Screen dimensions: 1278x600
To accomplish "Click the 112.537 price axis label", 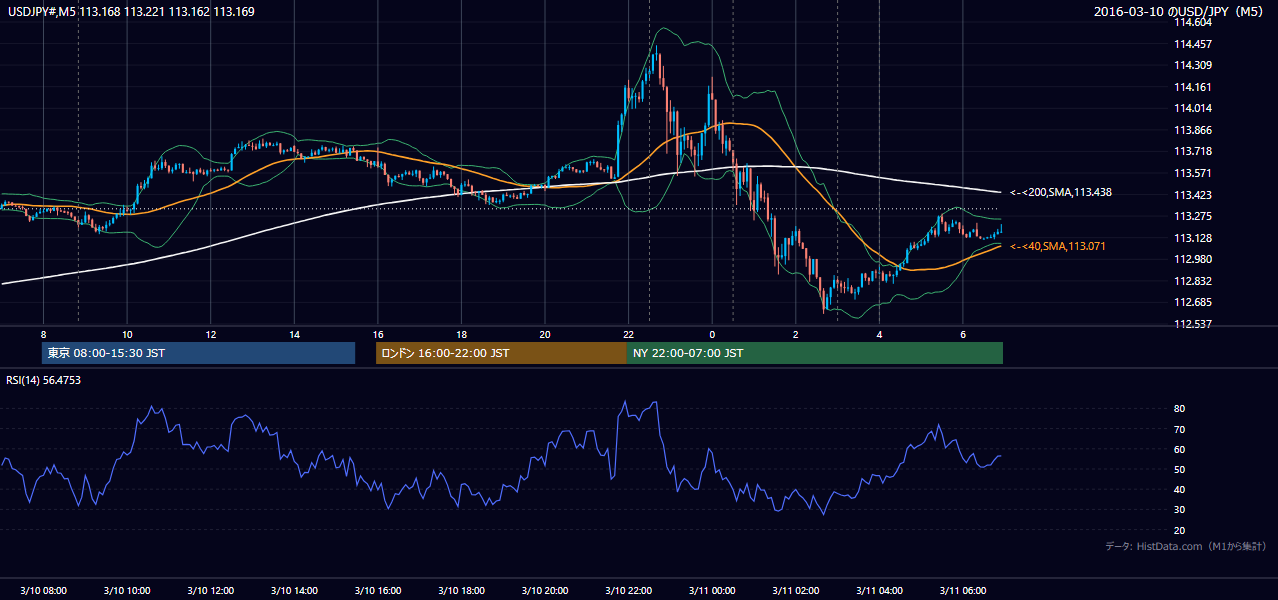I will pos(1194,324).
